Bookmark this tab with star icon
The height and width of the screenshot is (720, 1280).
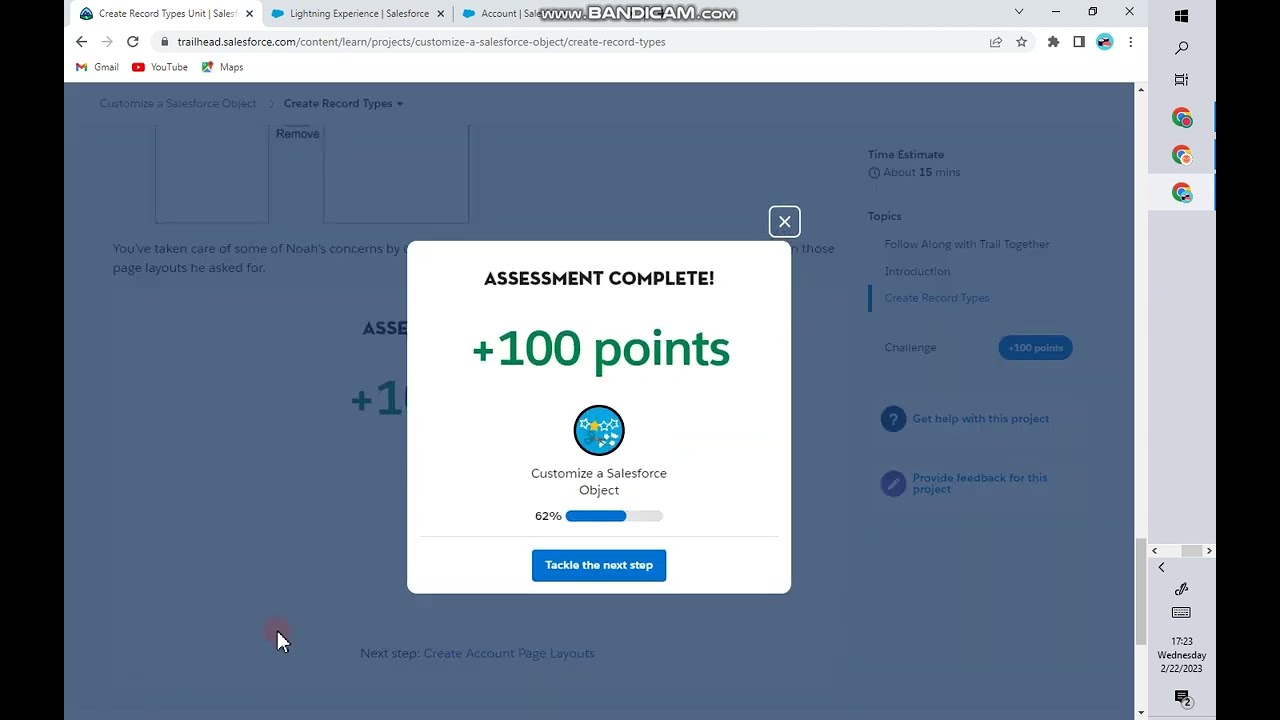[1021, 42]
